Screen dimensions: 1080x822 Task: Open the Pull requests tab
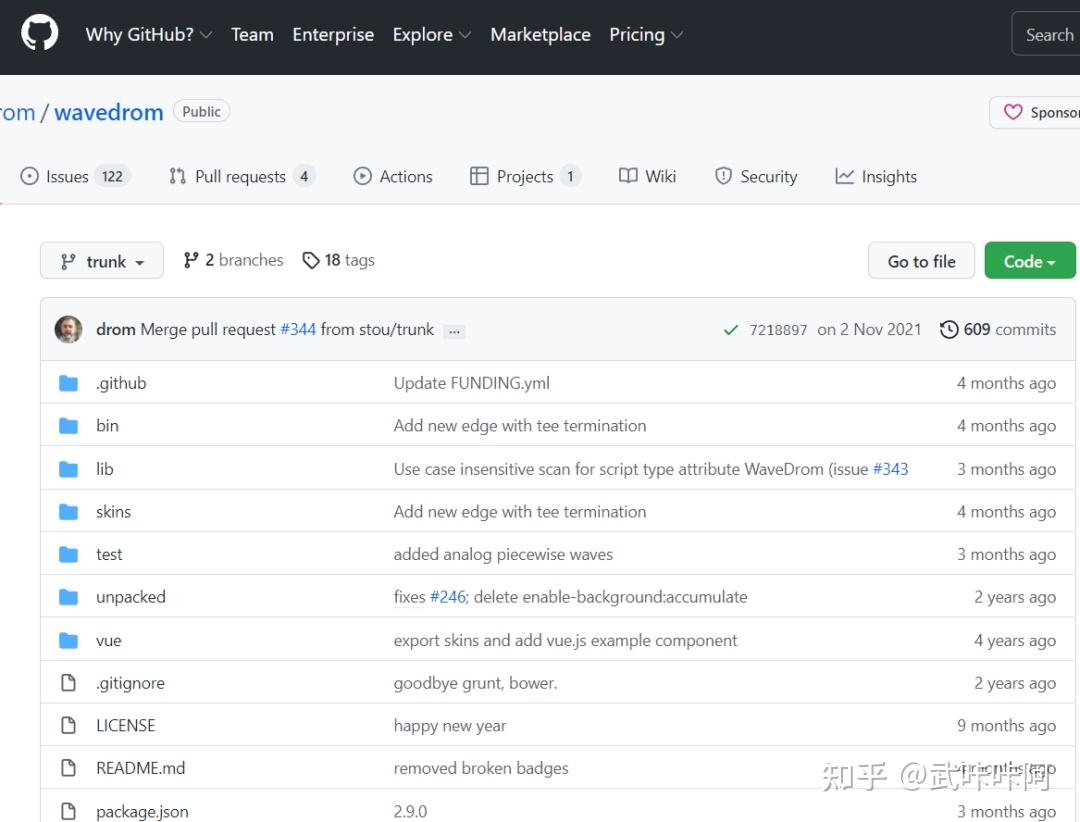[241, 177]
